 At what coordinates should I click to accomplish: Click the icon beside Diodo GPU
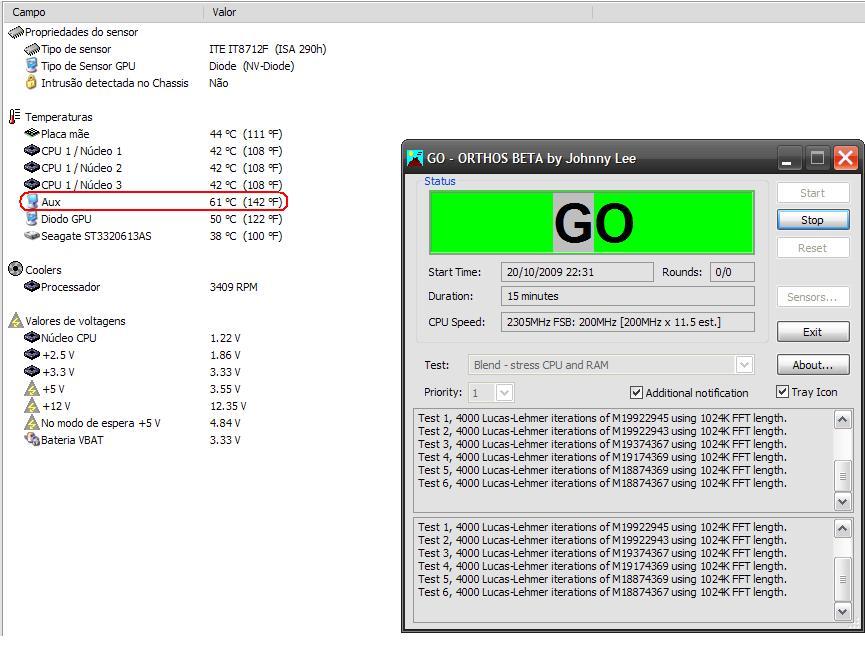(x=32, y=218)
